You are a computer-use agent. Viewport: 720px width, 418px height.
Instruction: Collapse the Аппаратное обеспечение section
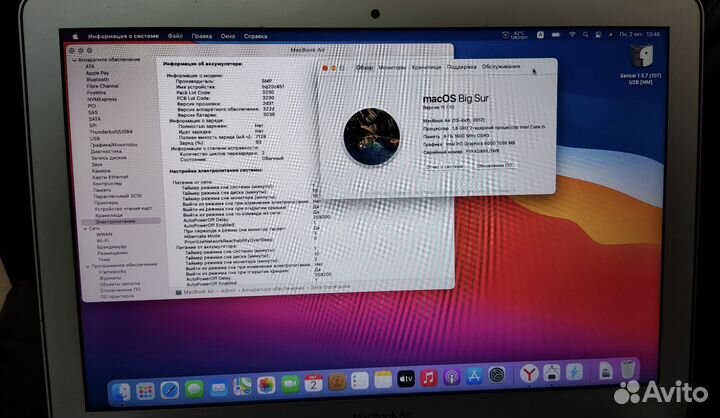(x=74, y=60)
